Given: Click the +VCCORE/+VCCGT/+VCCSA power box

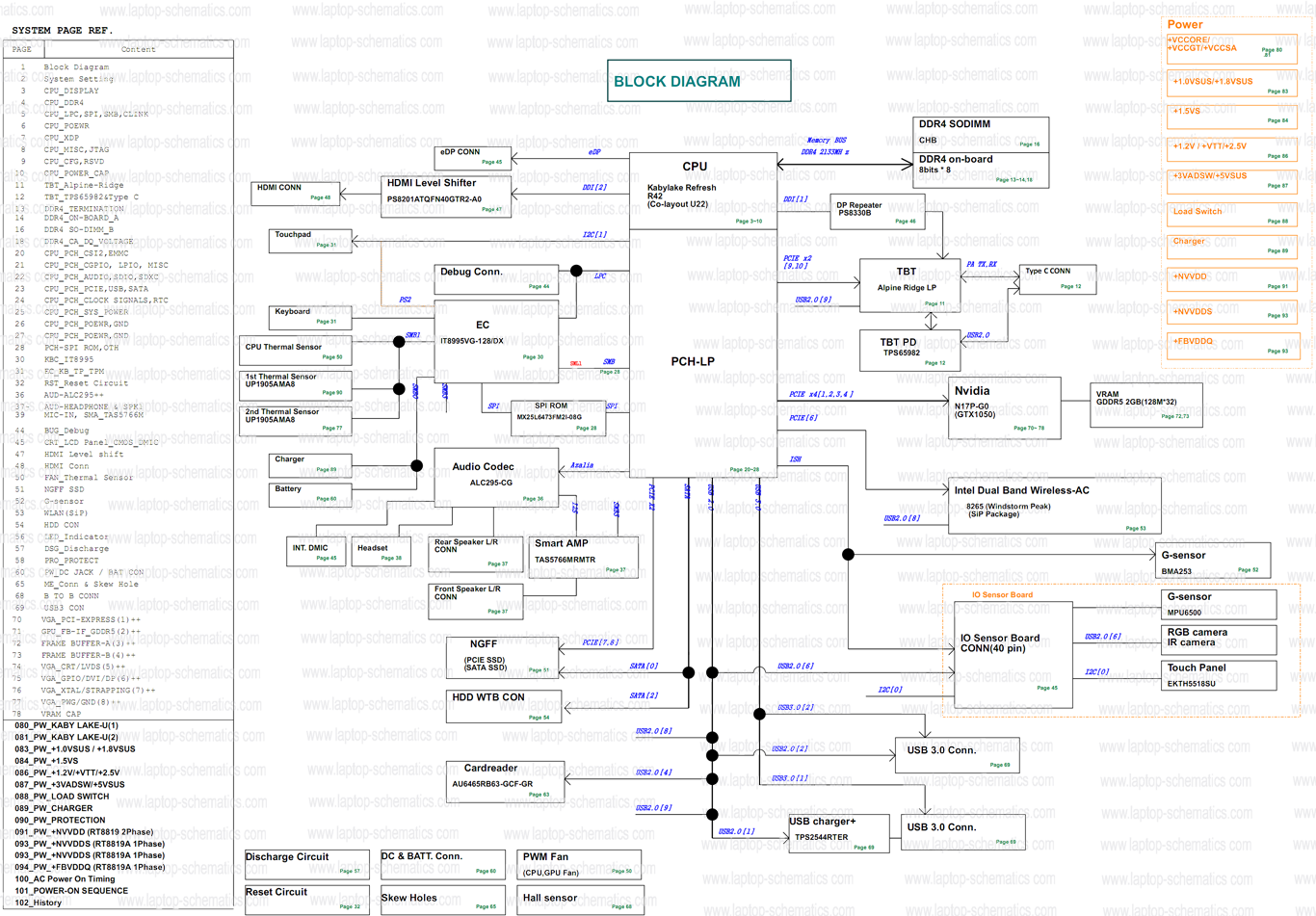Looking at the screenshot, I should (1232, 49).
